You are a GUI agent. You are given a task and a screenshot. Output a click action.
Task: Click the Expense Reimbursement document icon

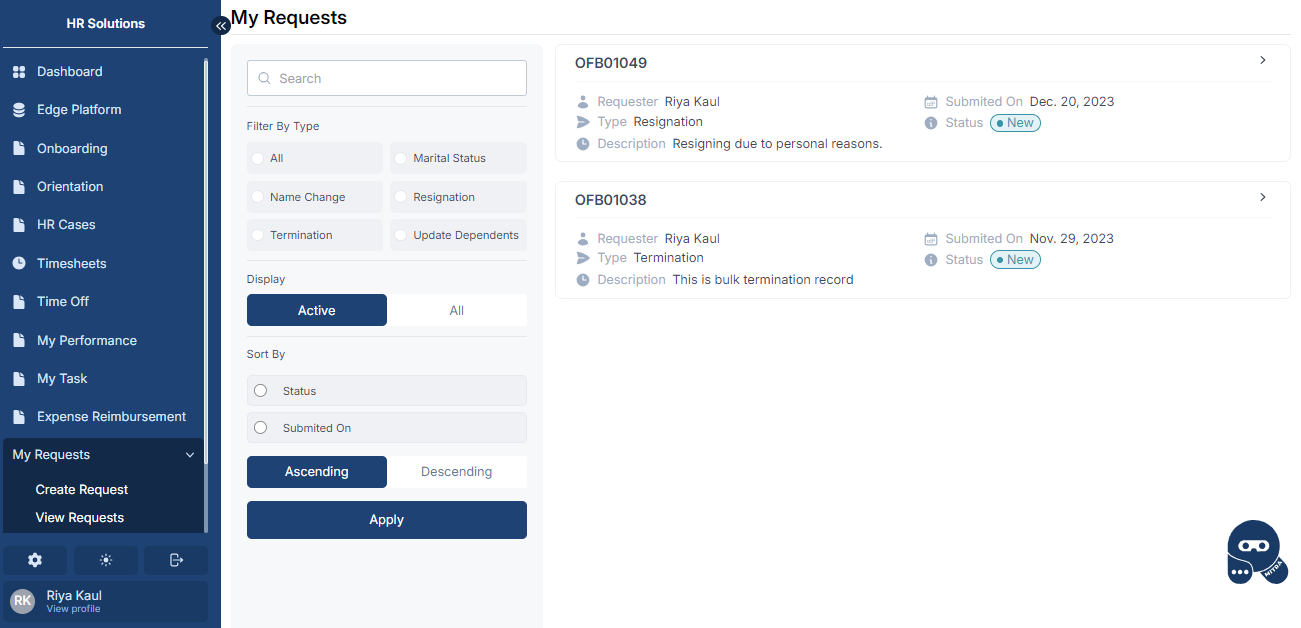18,417
